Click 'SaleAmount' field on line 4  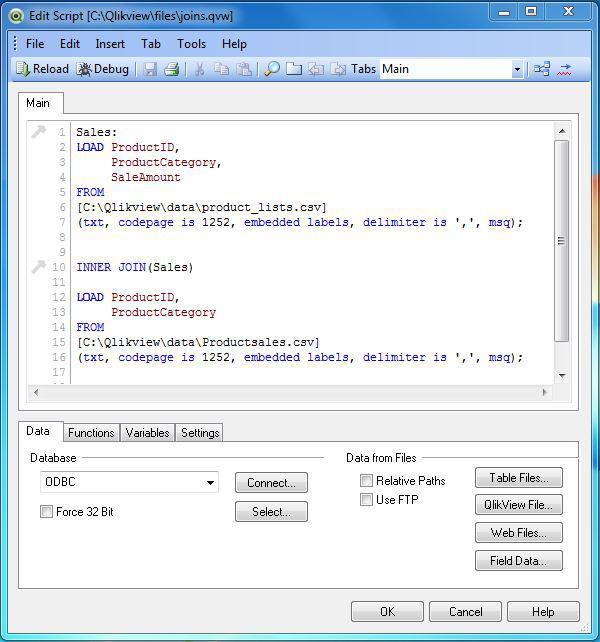point(146,177)
